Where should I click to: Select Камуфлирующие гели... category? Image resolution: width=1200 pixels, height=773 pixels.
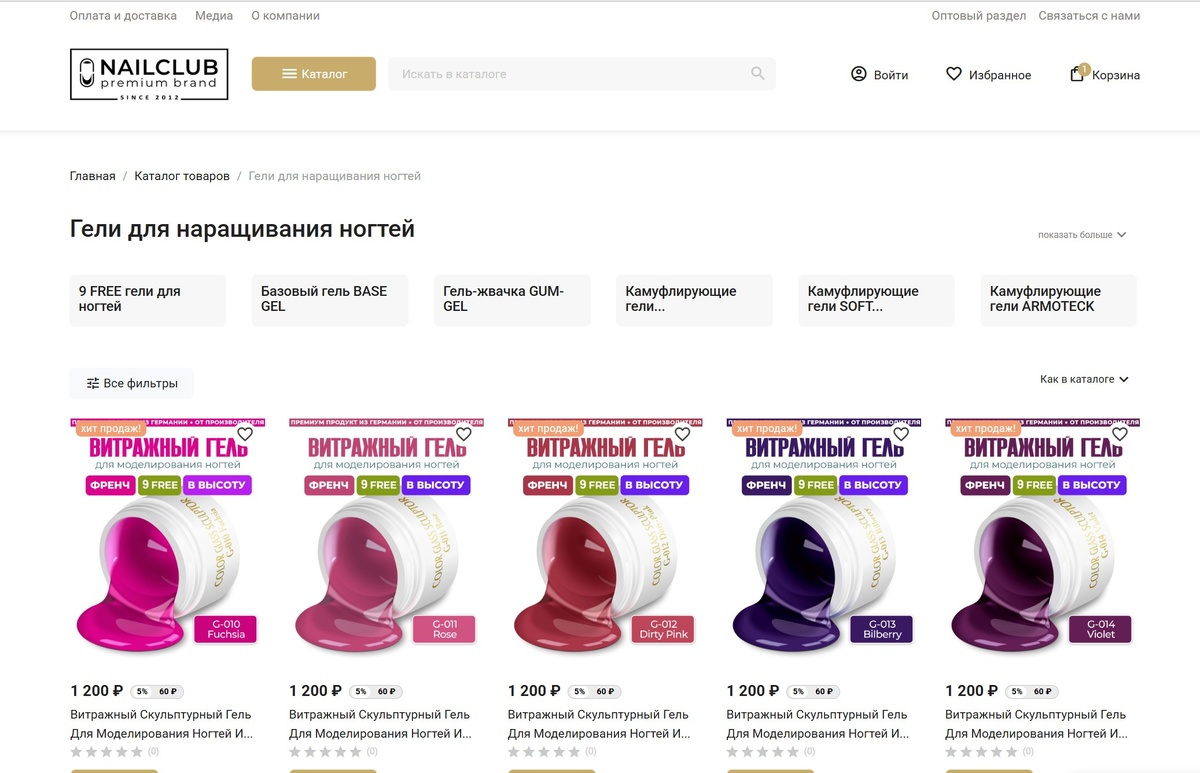(694, 299)
